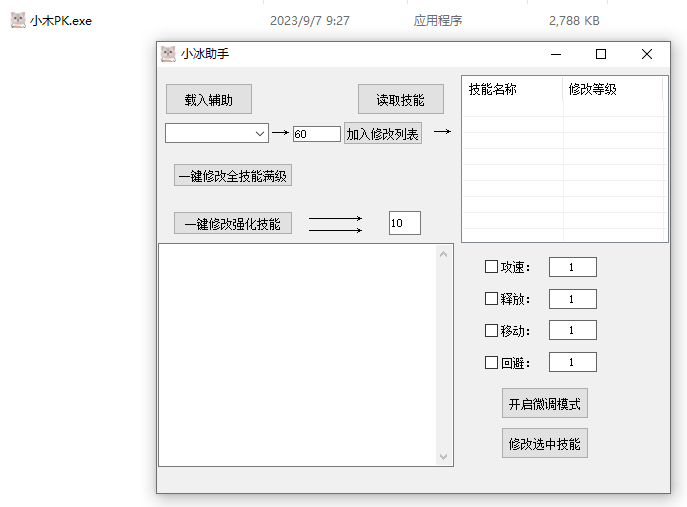Screen dimensions: 687x507
Task: Toggle the 释放 checkbox
Action: coord(491,299)
